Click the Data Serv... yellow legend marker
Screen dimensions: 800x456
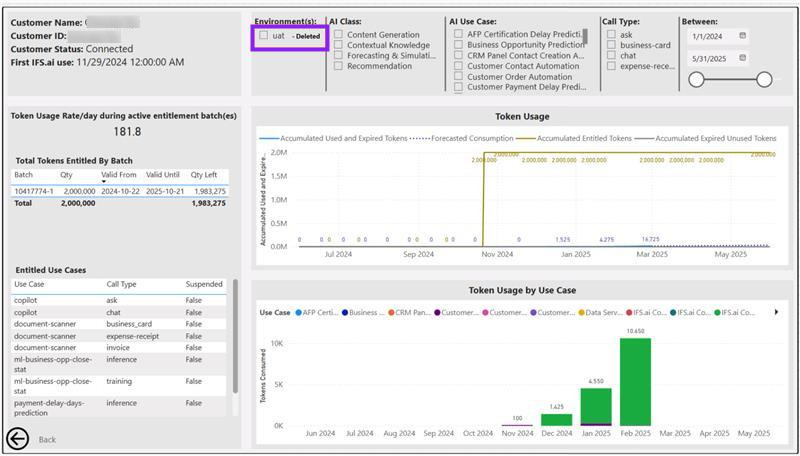tap(581, 312)
